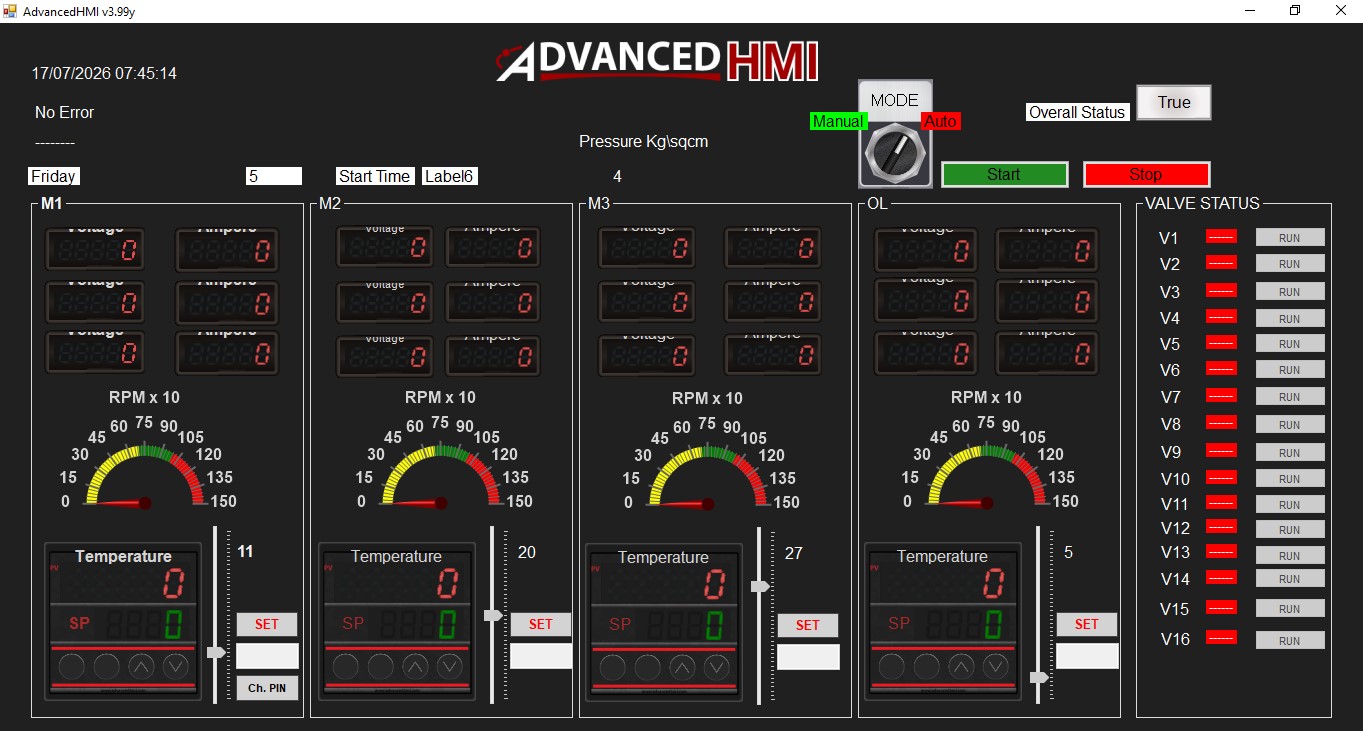
Task: Click the OL setpoint input field
Action: (x=1087, y=656)
